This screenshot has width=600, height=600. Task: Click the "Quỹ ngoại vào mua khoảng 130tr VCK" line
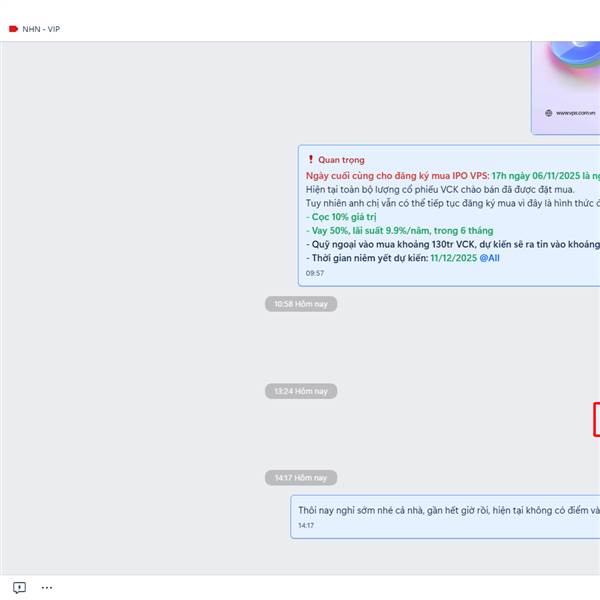point(453,245)
